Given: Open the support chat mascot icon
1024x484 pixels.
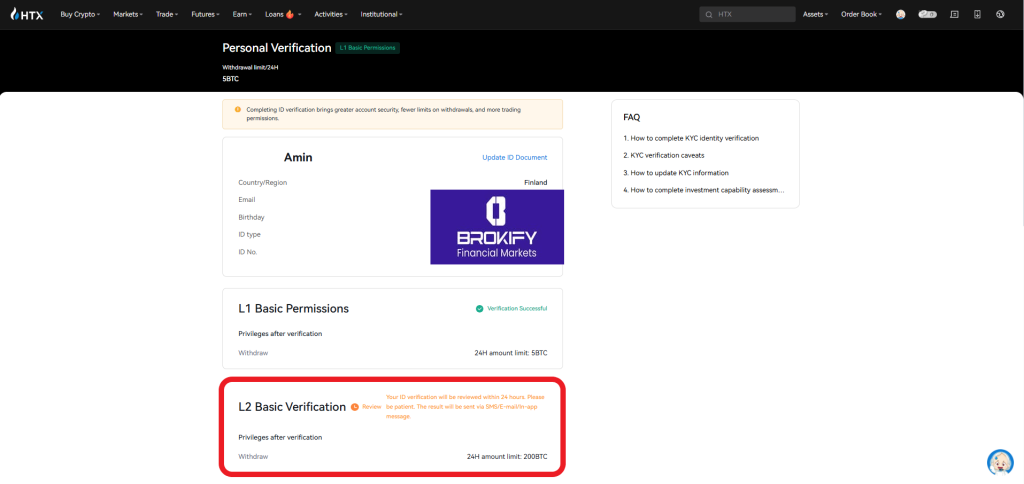Looking at the screenshot, I should point(1000,462).
